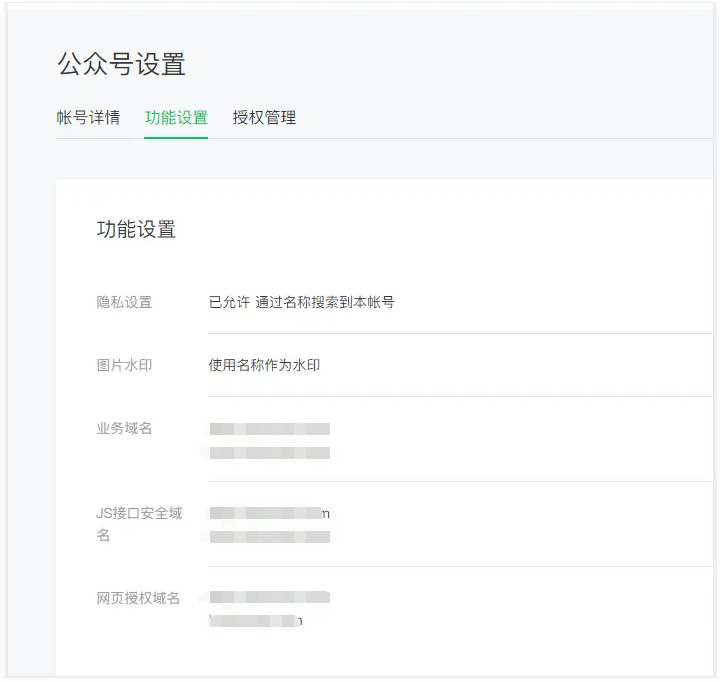This screenshot has width=720, height=682.
Task: Select the first blurred 业务域名 entry
Action: point(270,429)
